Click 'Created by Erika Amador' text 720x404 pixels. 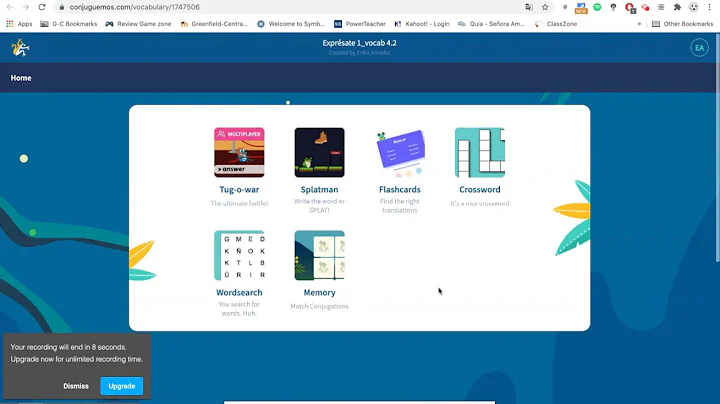[x=360, y=53]
